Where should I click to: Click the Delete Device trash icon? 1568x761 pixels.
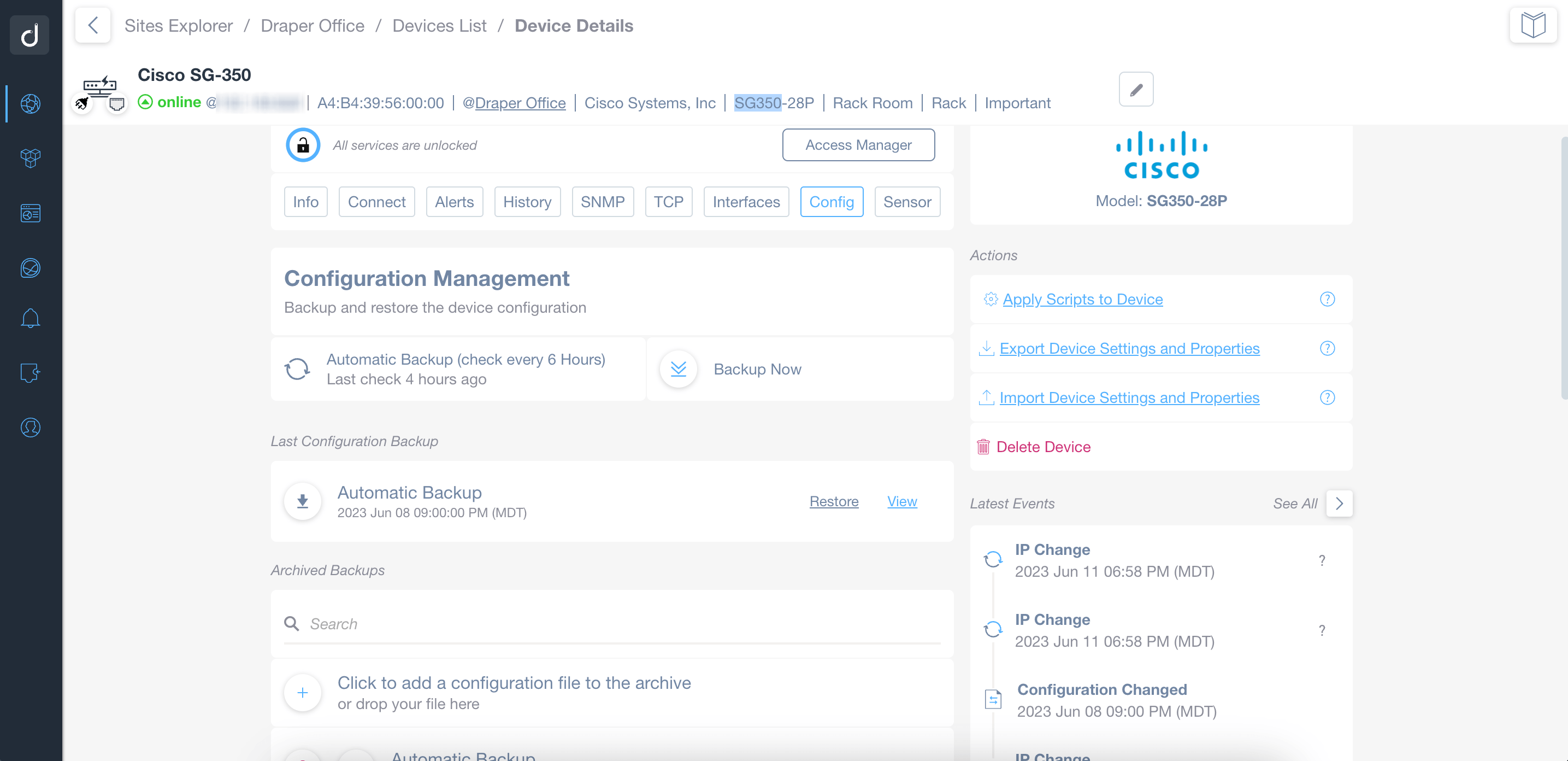pos(983,447)
